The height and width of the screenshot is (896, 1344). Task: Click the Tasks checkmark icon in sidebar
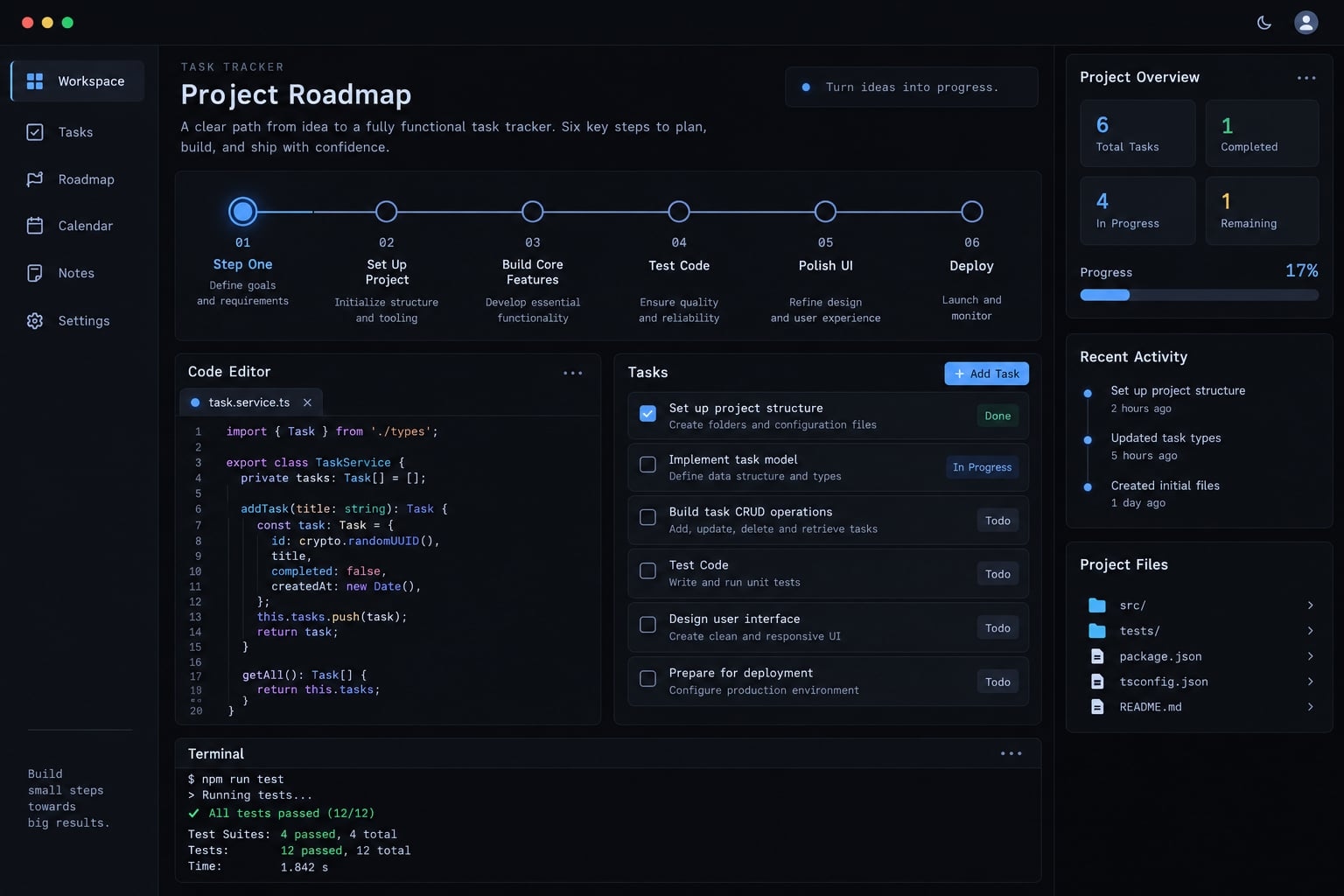pyautogui.click(x=35, y=132)
